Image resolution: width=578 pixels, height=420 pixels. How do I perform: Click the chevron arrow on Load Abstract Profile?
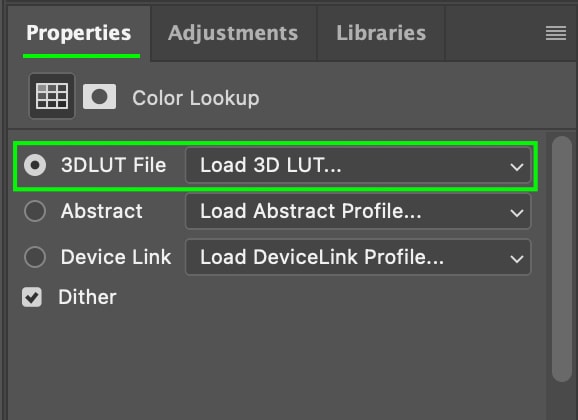[517, 213]
